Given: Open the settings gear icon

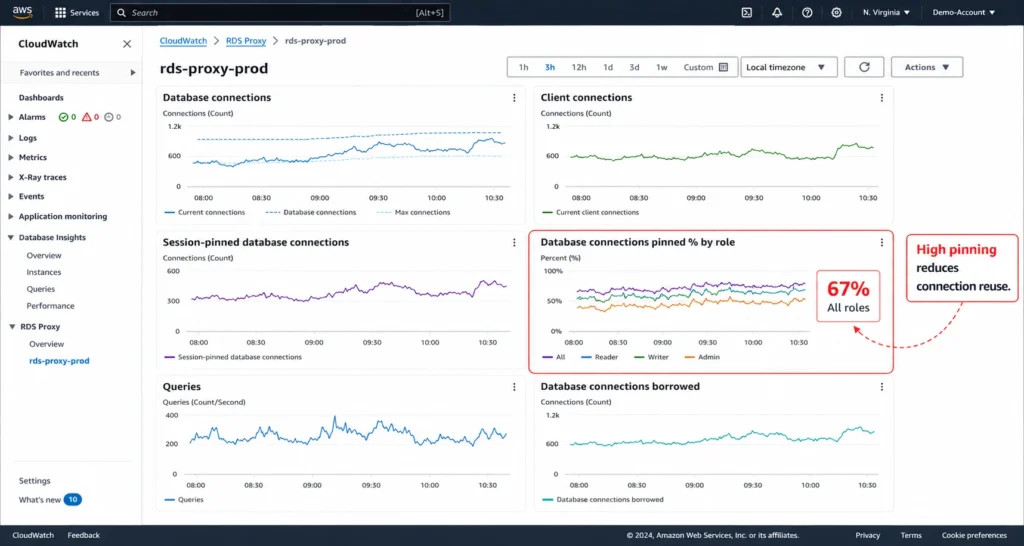Looking at the screenshot, I should point(837,12).
